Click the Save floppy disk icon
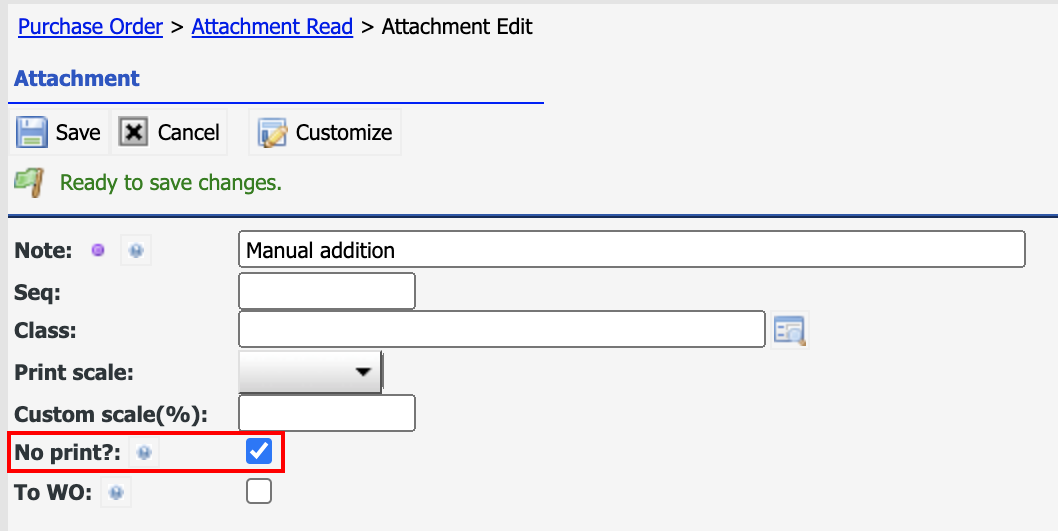The image size is (1058, 531). click(32, 132)
